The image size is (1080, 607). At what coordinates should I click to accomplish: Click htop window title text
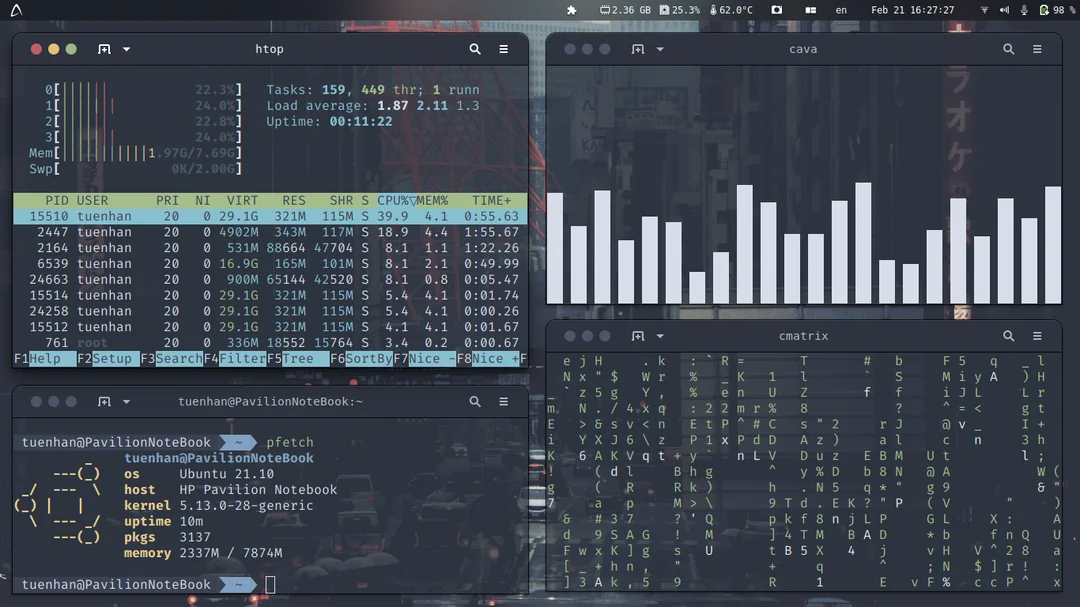coord(269,49)
